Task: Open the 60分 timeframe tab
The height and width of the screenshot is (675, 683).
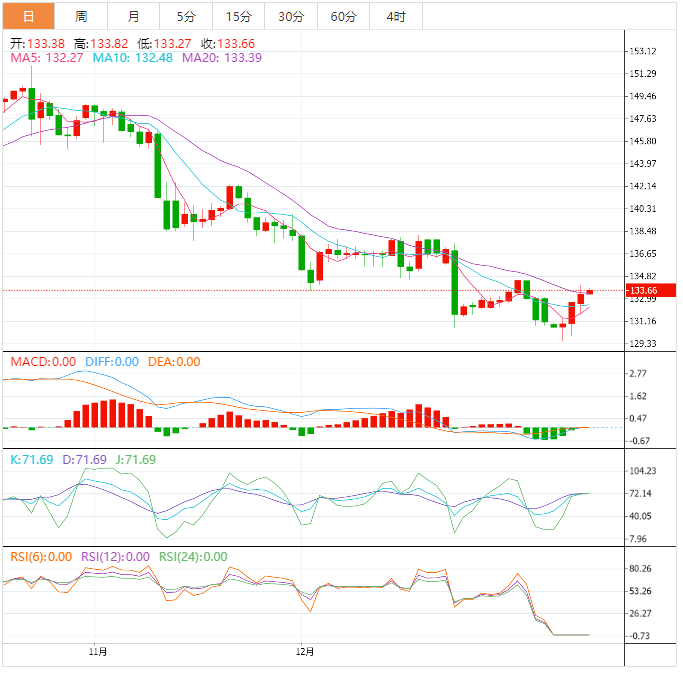Action: pos(344,16)
